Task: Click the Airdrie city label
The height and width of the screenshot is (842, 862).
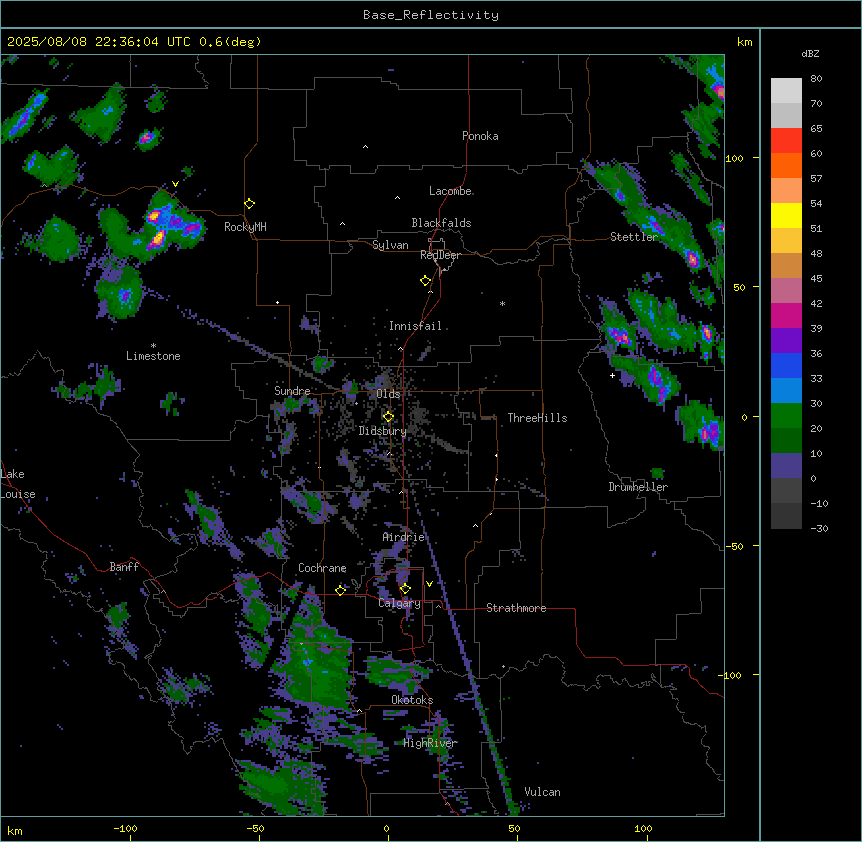Action: pos(404,537)
